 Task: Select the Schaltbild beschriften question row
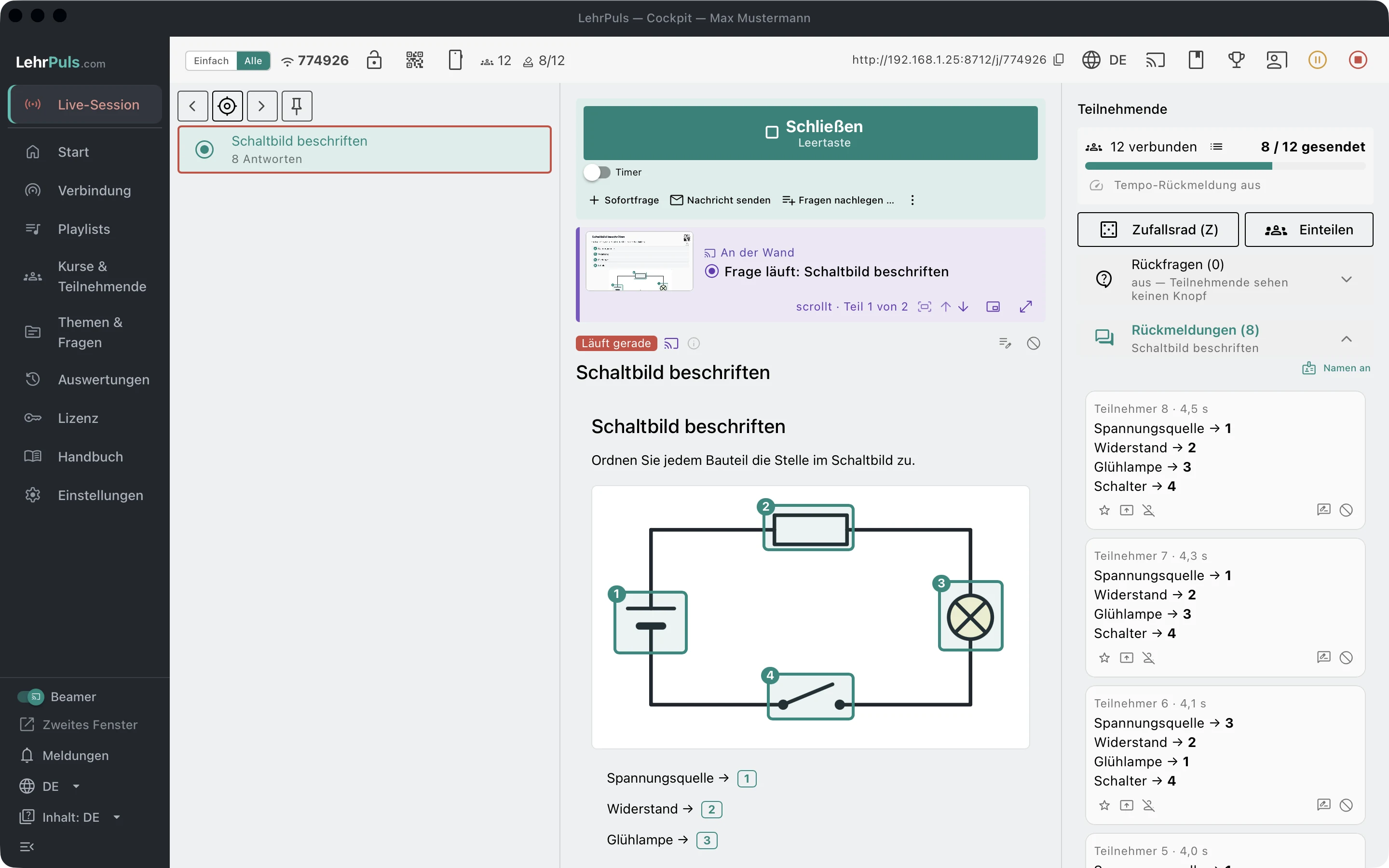[365, 150]
